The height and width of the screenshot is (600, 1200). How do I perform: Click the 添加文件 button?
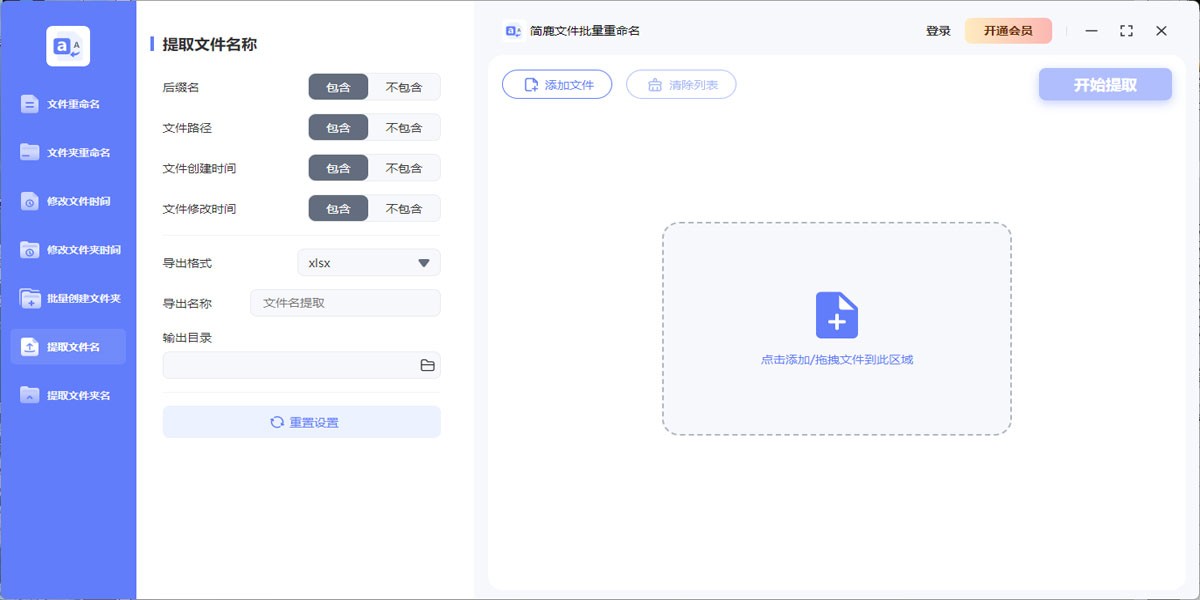pos(557,85)
